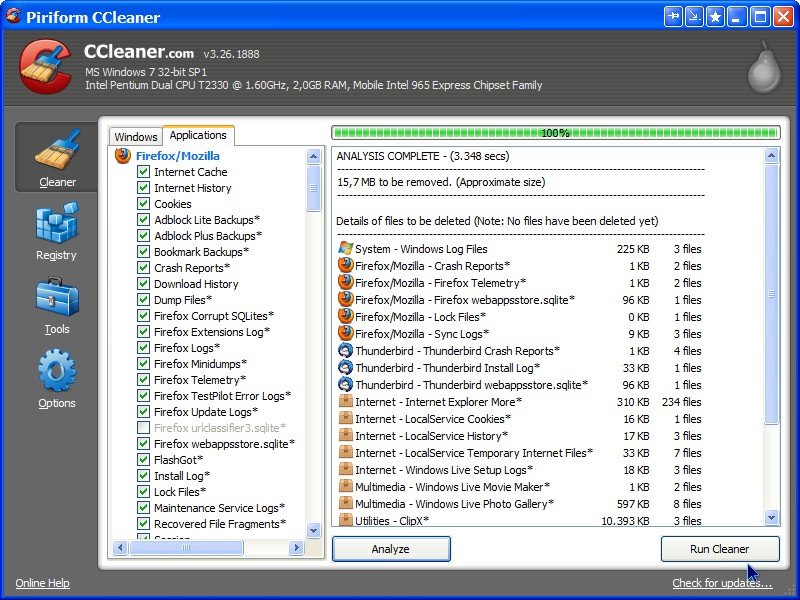Toggle the Install Log* checkbox
Screen dimensions: 800x600
click(143, 476)
